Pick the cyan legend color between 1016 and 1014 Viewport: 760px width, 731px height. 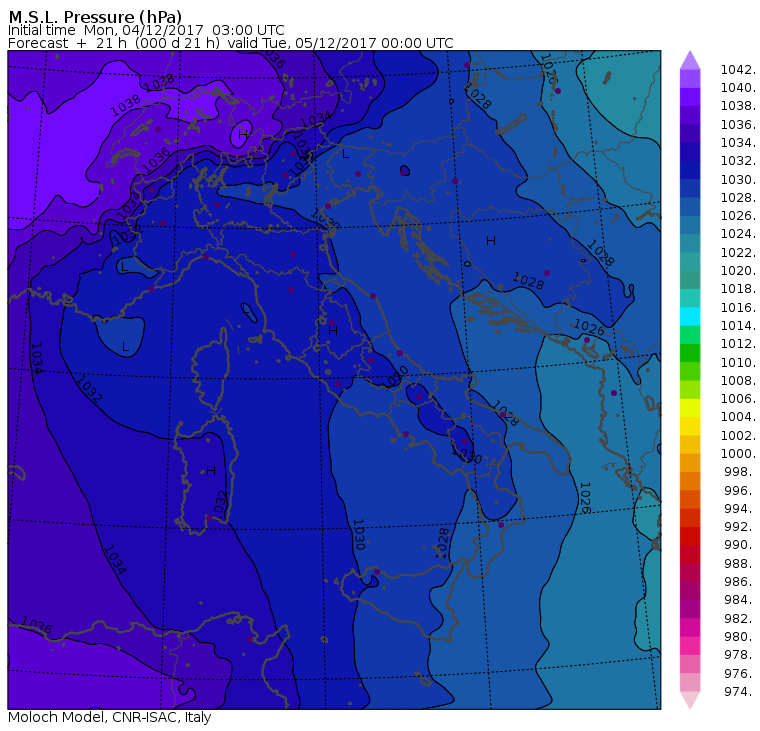690,316
